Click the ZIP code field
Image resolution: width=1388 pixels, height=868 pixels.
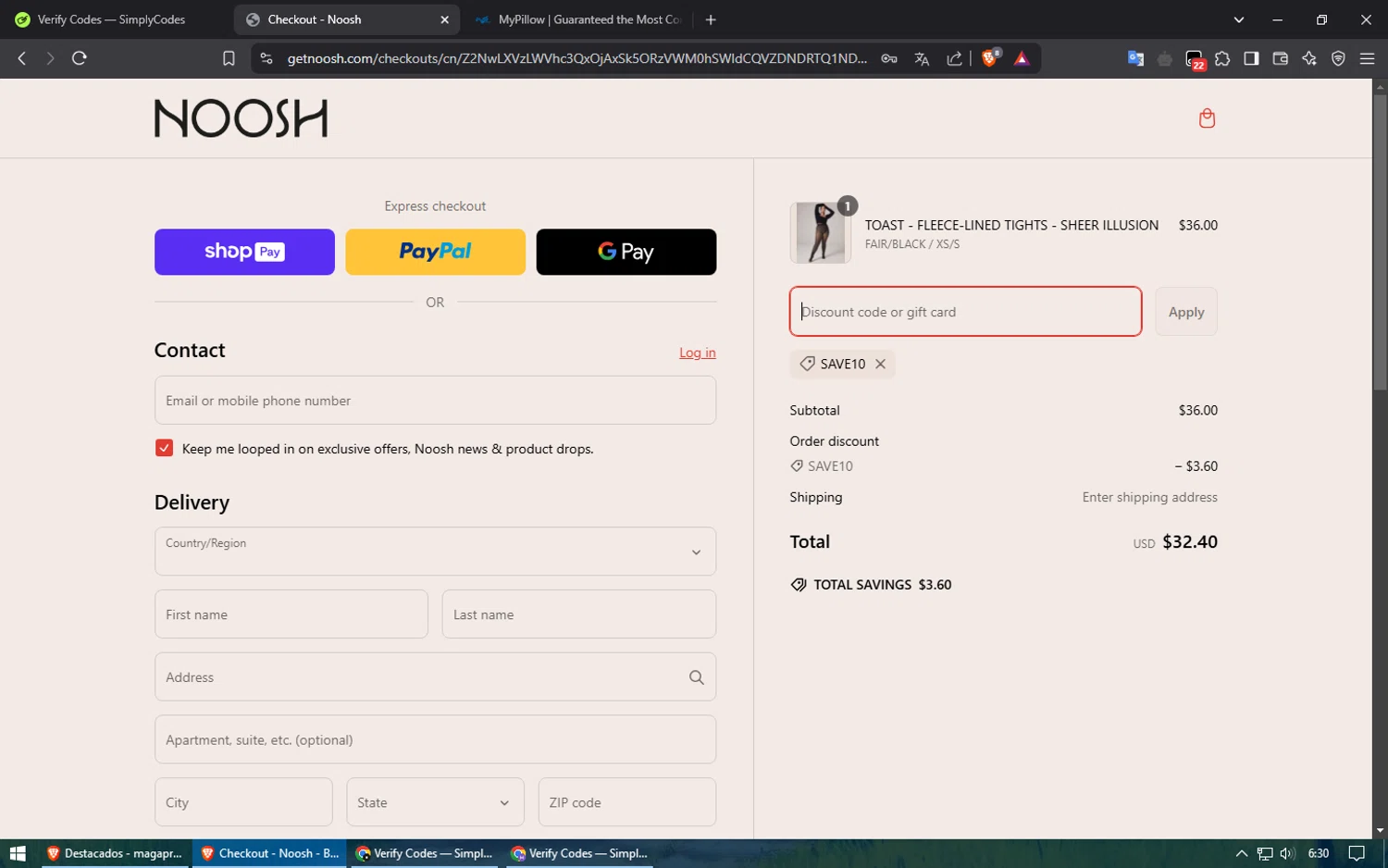pyautogui.click(x=627, y=802)
